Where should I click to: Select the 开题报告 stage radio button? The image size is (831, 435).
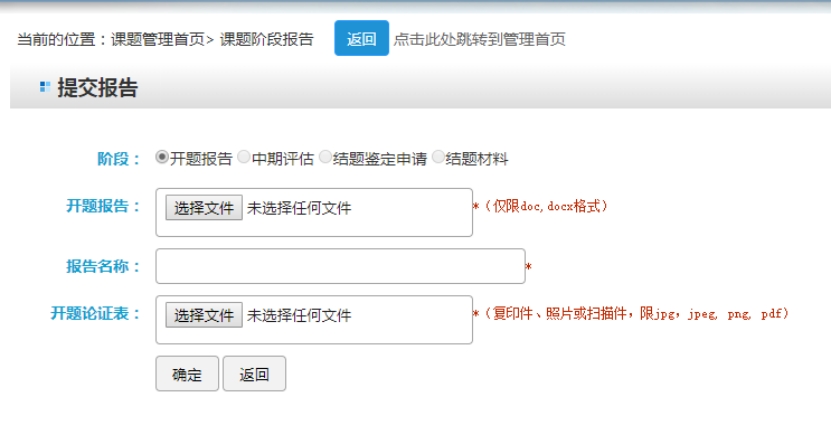(x=162, y=158)
